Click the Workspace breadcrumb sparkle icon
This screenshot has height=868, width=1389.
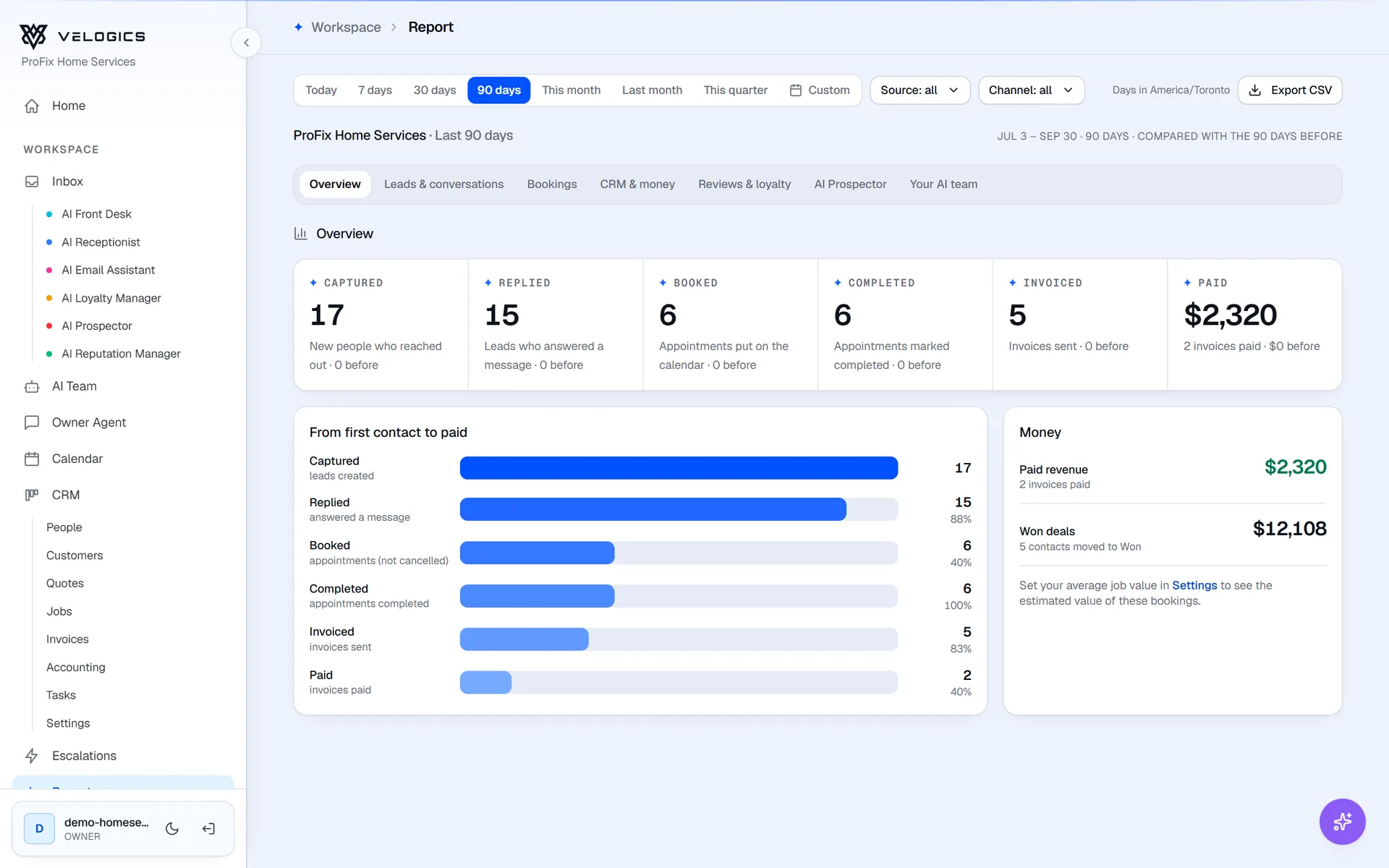tap(298, 27)
